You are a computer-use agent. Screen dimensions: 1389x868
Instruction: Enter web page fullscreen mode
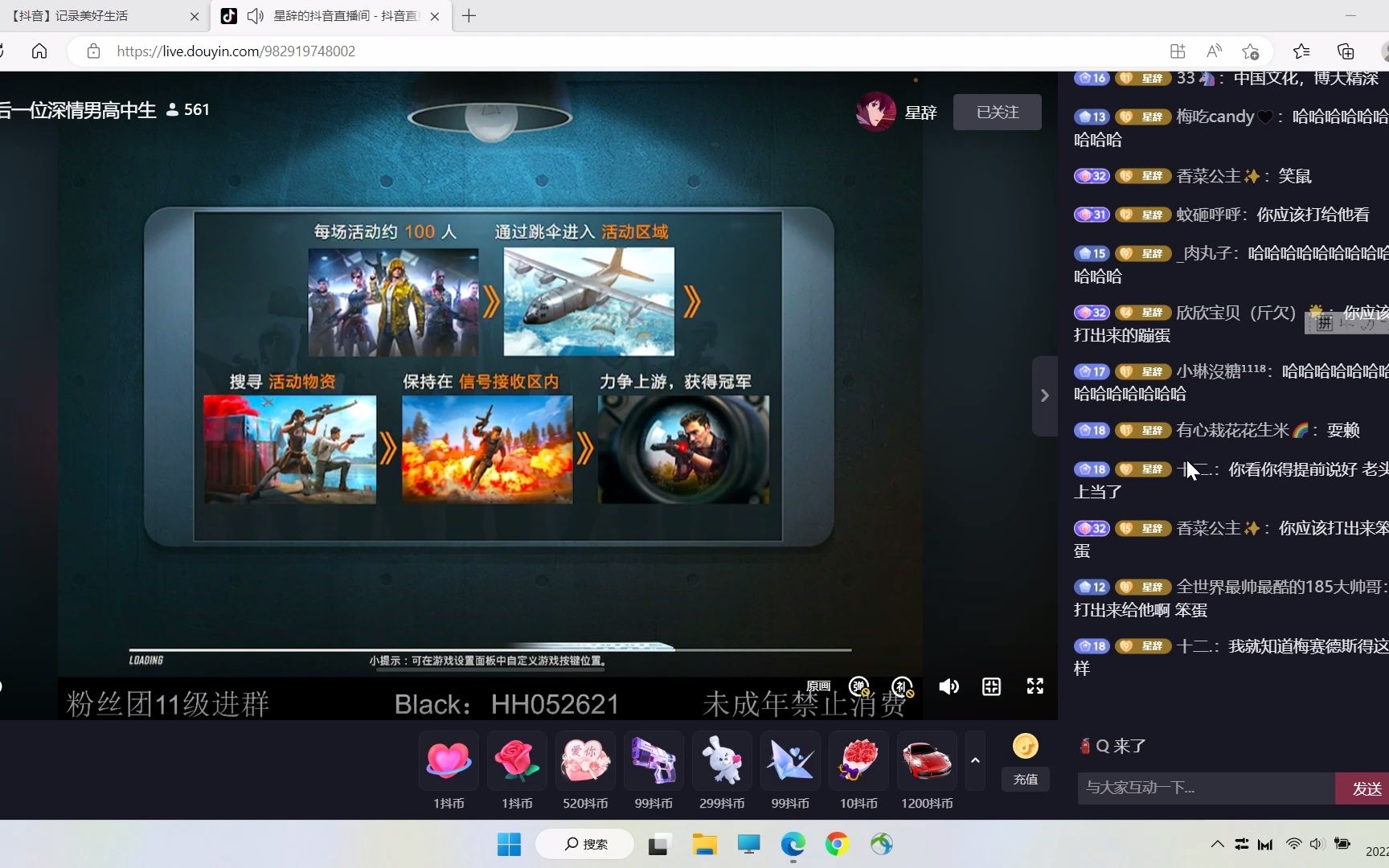(x=992, y=686)
